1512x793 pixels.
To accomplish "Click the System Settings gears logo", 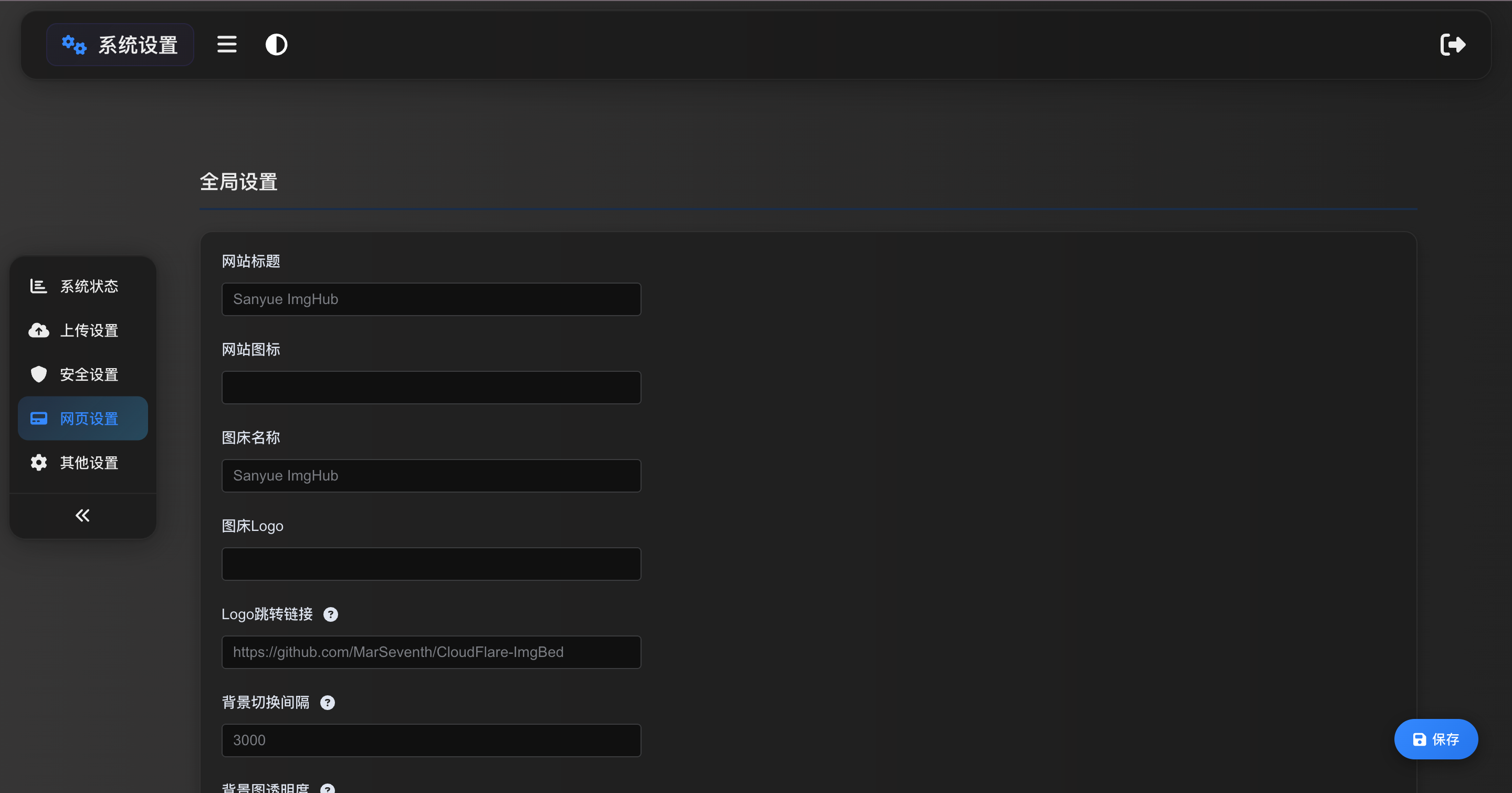I will [x=74, y=45].
